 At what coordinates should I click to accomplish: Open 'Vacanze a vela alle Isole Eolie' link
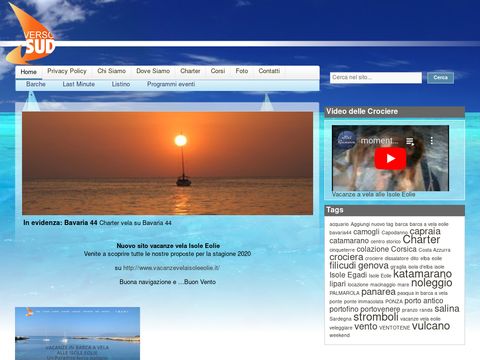point(374,194)
